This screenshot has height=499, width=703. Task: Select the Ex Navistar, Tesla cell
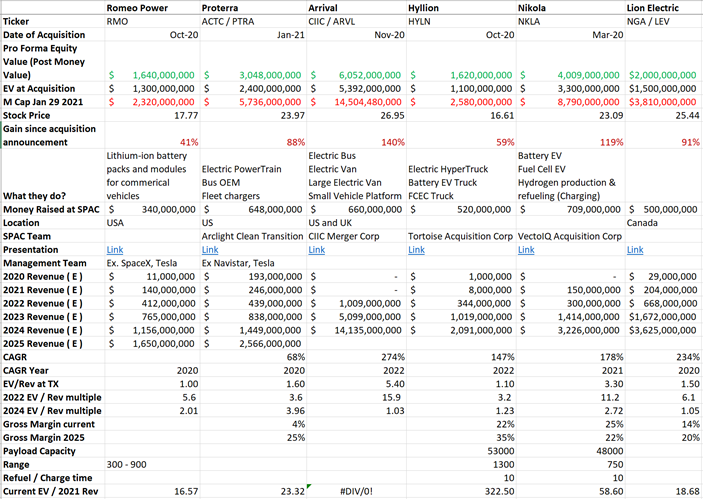click(253, 263)
